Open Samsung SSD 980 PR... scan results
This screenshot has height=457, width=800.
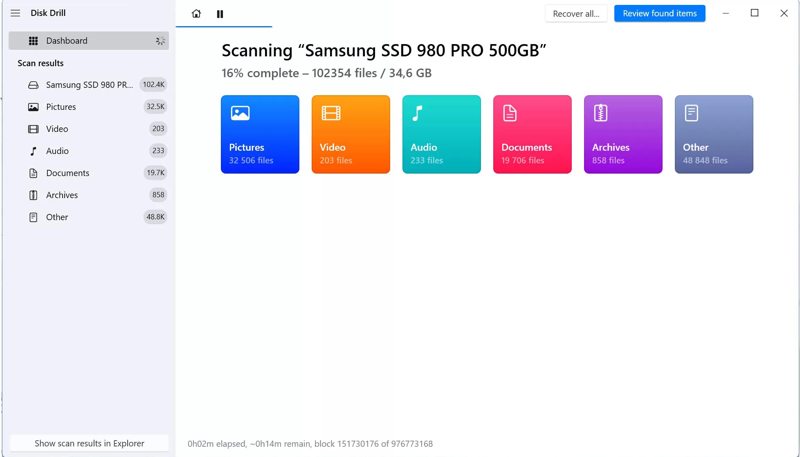[89, 85]
